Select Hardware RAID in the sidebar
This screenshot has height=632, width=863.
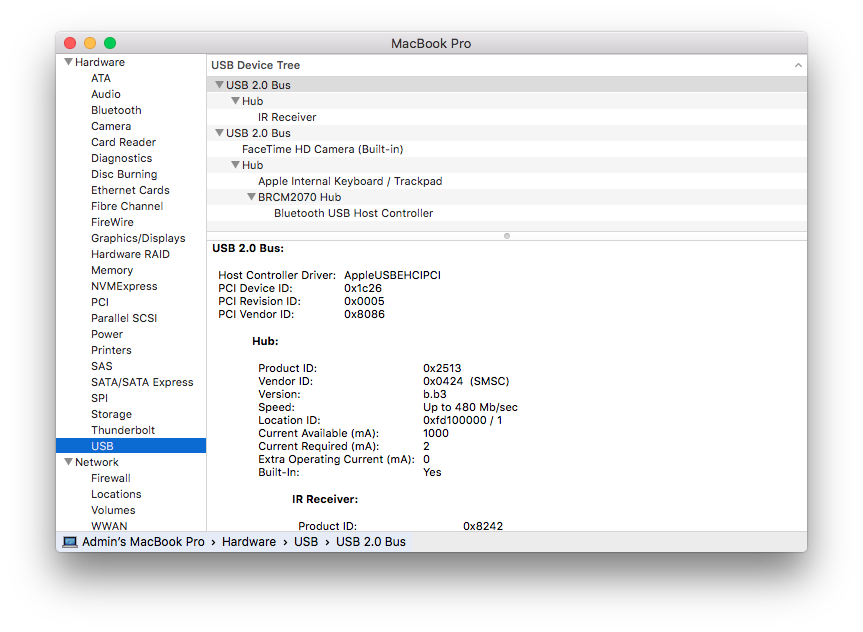(130, 254)
